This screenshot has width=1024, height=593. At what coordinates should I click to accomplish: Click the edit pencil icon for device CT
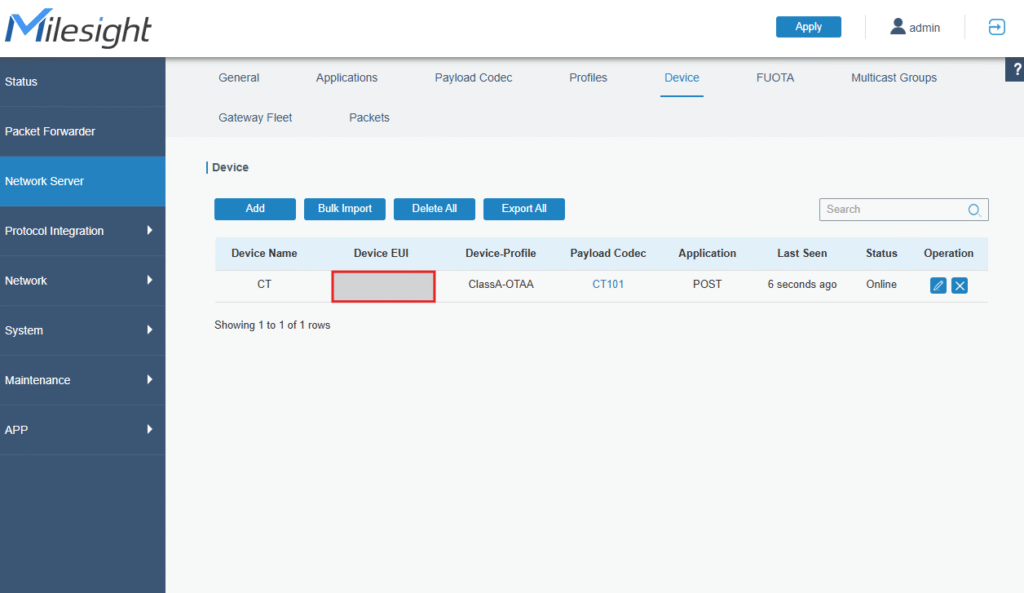(x=938, y=285)
